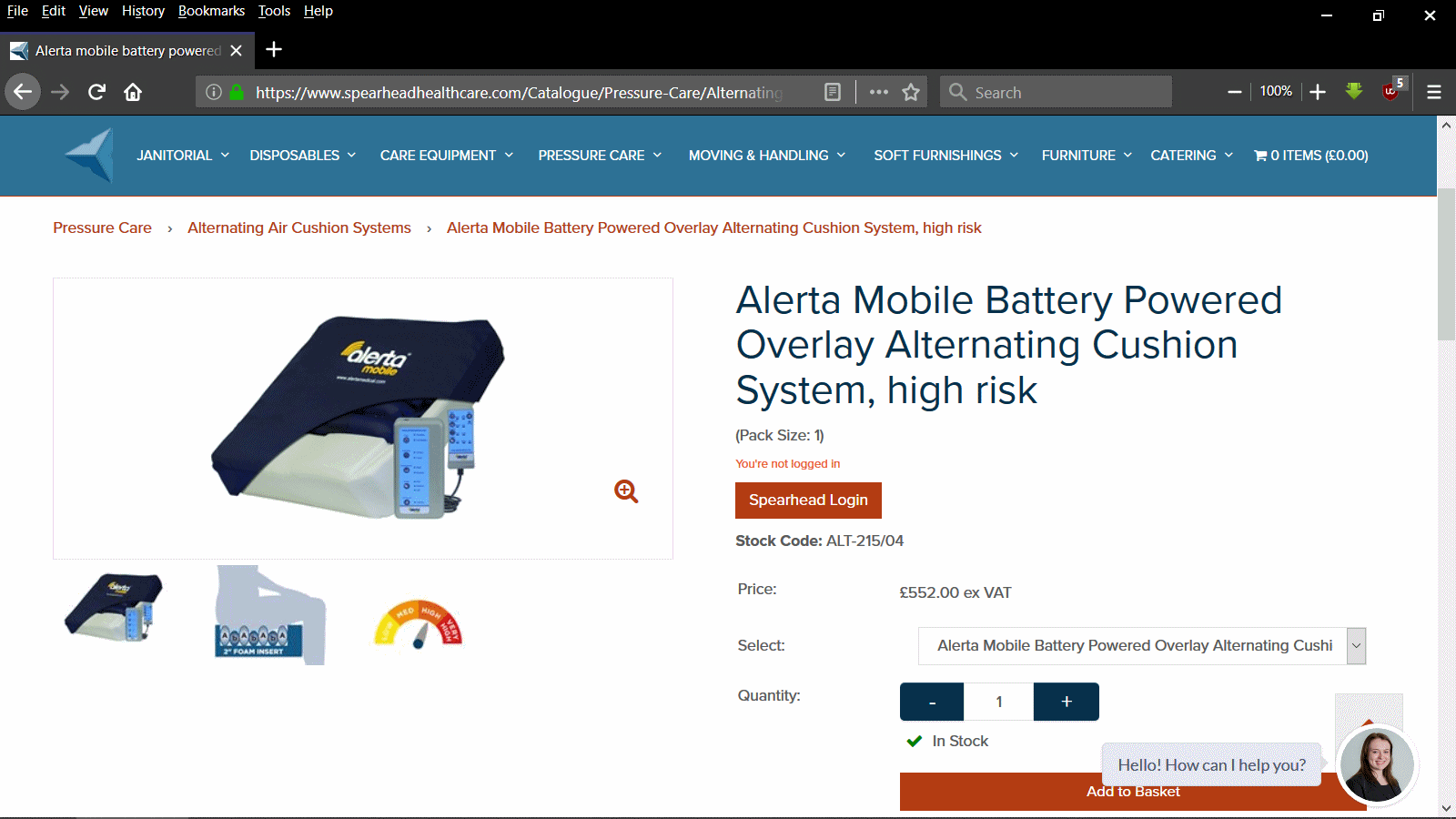Screen dimensions: 1456x819
Task: Click the Spearhead Login button
Action: pos(808,500)
